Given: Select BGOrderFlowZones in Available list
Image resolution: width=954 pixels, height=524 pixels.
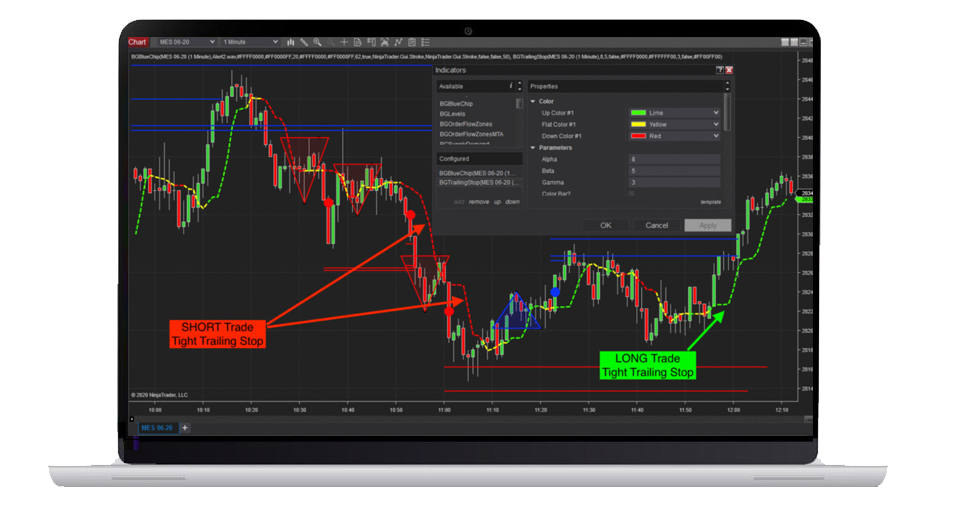Looking at the screenshot, I should [x=466, y=124].
